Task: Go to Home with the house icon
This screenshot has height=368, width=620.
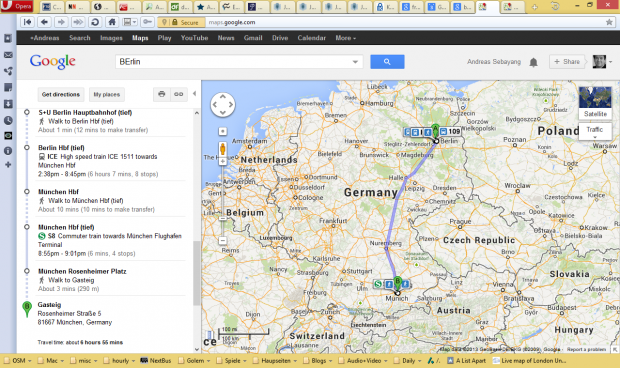Action: [112, 22]
